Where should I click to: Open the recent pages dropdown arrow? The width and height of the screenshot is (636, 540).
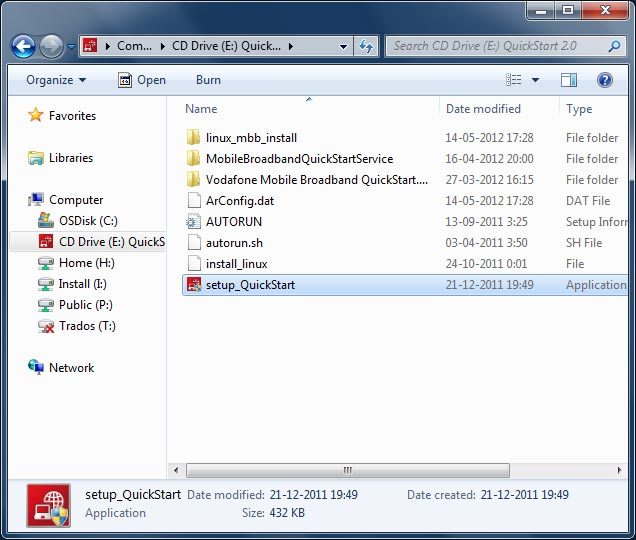[71, 47]
